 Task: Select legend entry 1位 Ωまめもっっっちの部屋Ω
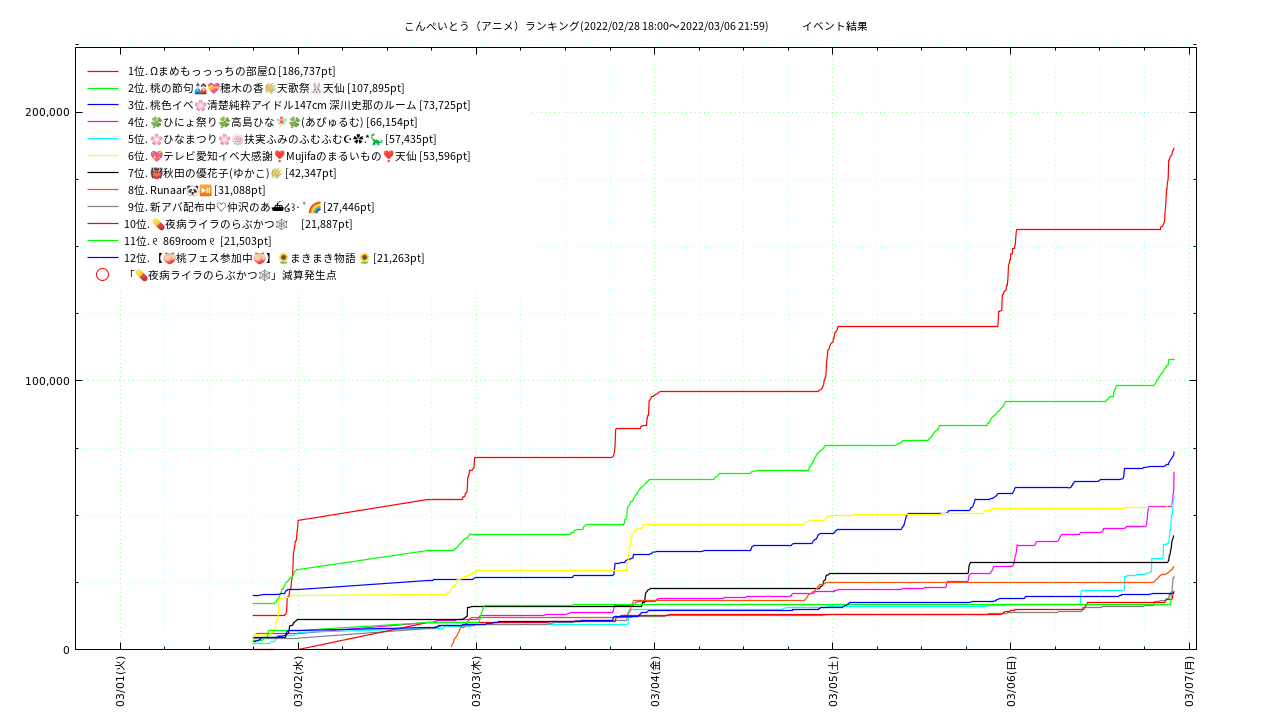pos(230,71)
